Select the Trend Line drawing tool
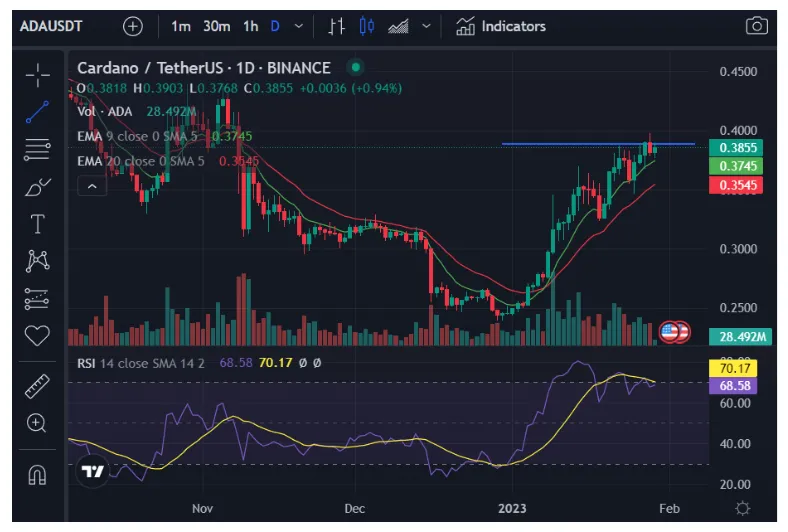This screenshot has height=532, width=788. pos(38,112)
